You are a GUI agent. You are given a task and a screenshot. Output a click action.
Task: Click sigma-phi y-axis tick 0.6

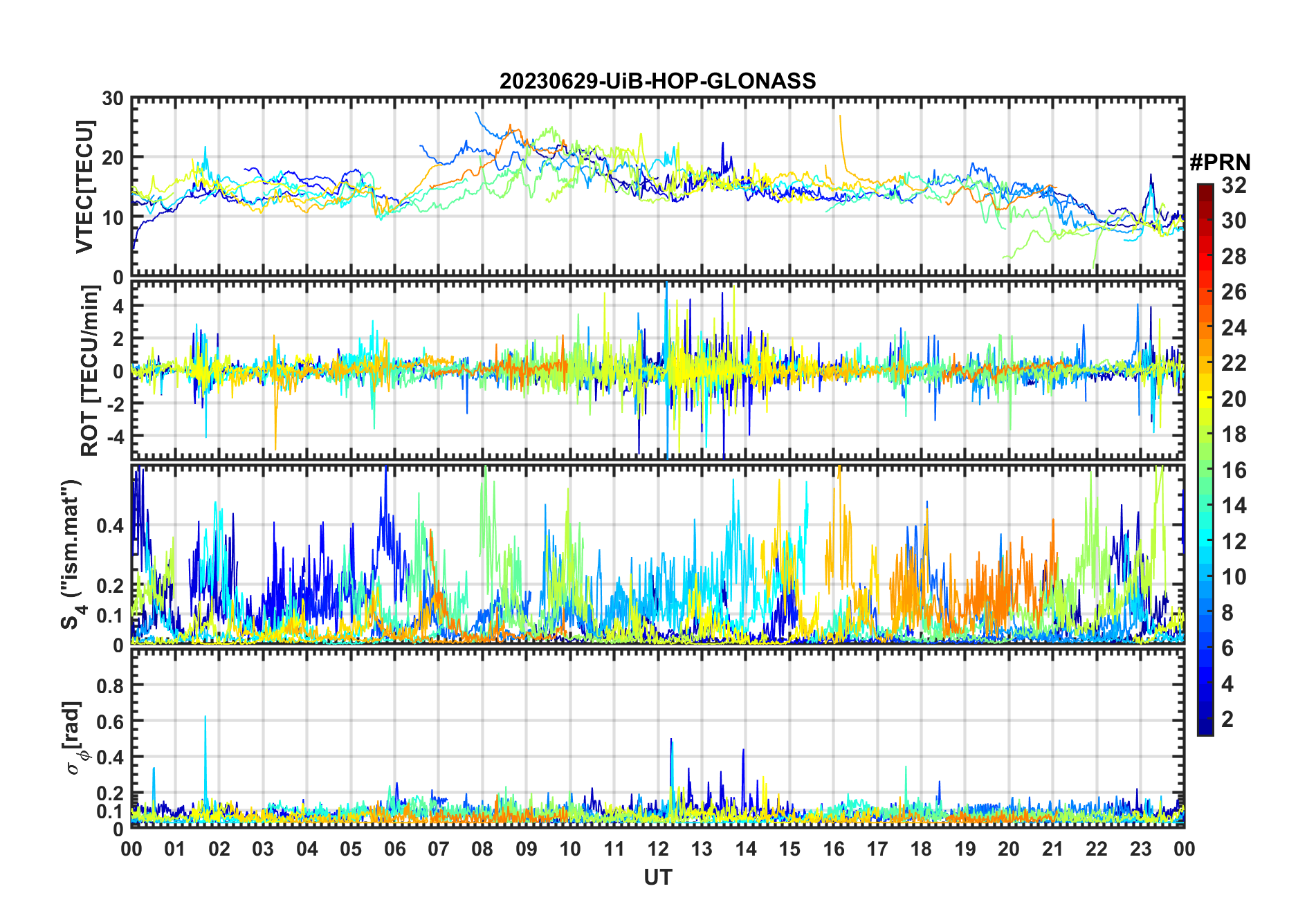pyautogui.click(x=111, y=721)
